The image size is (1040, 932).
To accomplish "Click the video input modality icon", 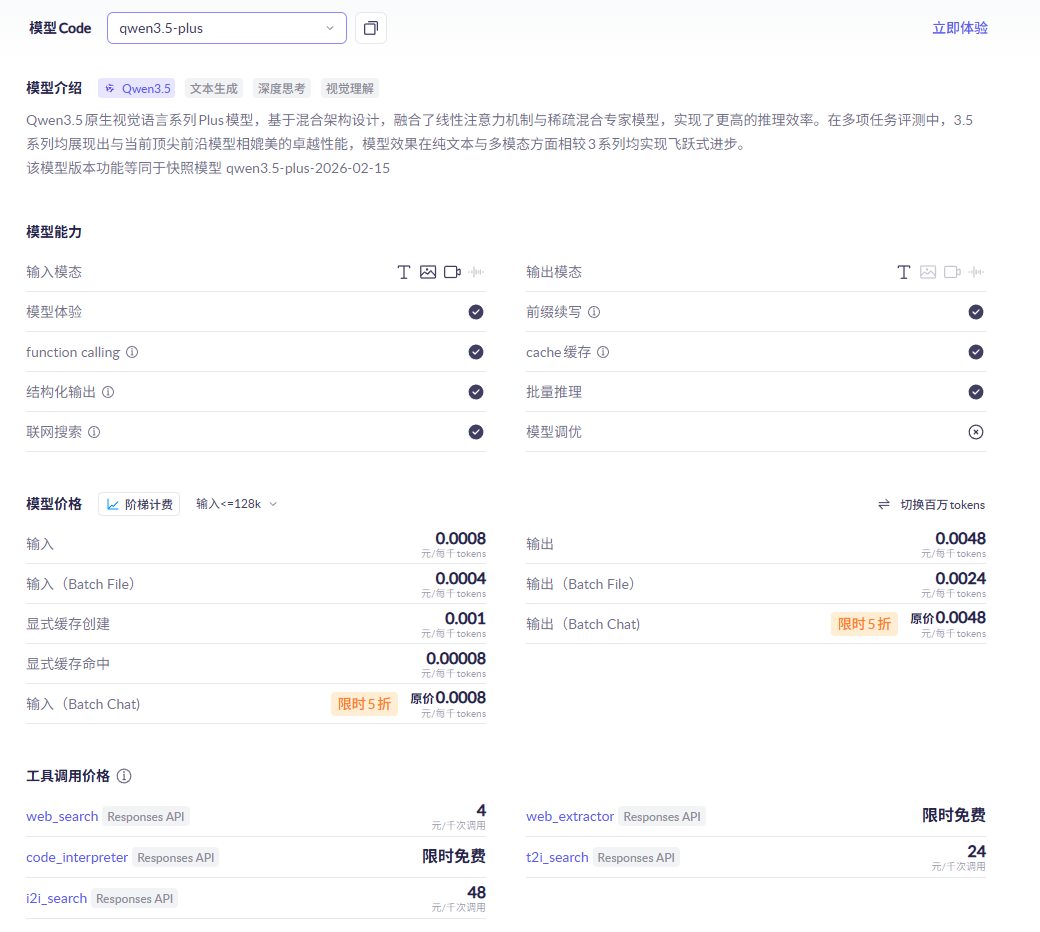I will tap(452, 272).
